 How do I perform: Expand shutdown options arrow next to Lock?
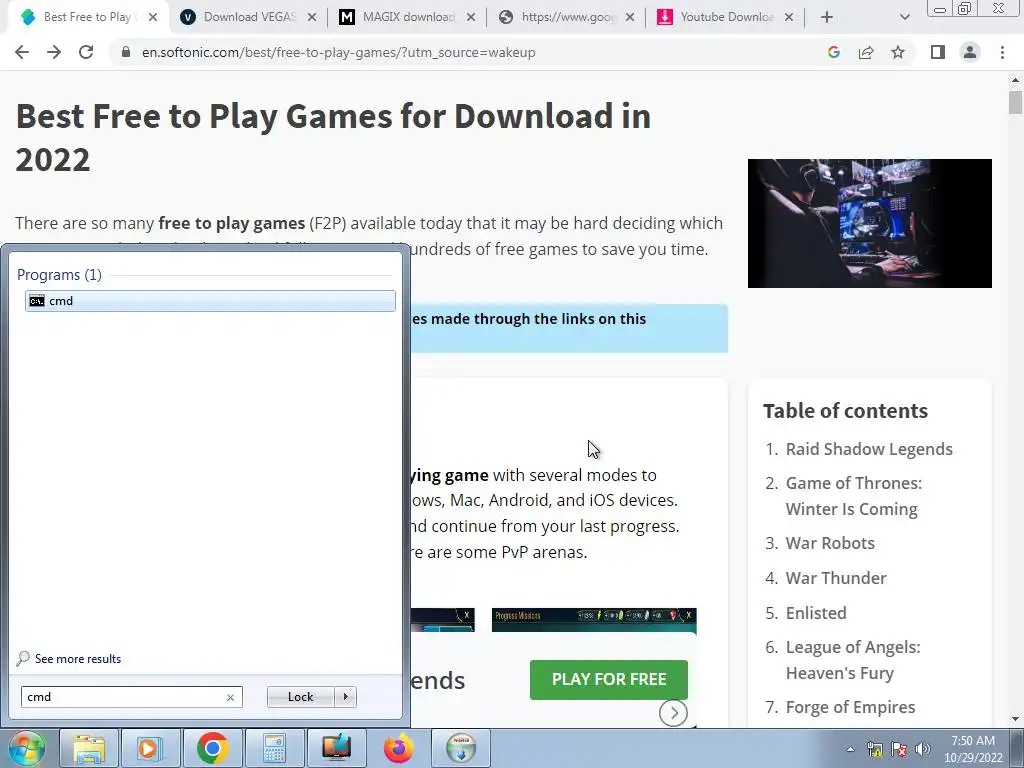pos(345,697)
